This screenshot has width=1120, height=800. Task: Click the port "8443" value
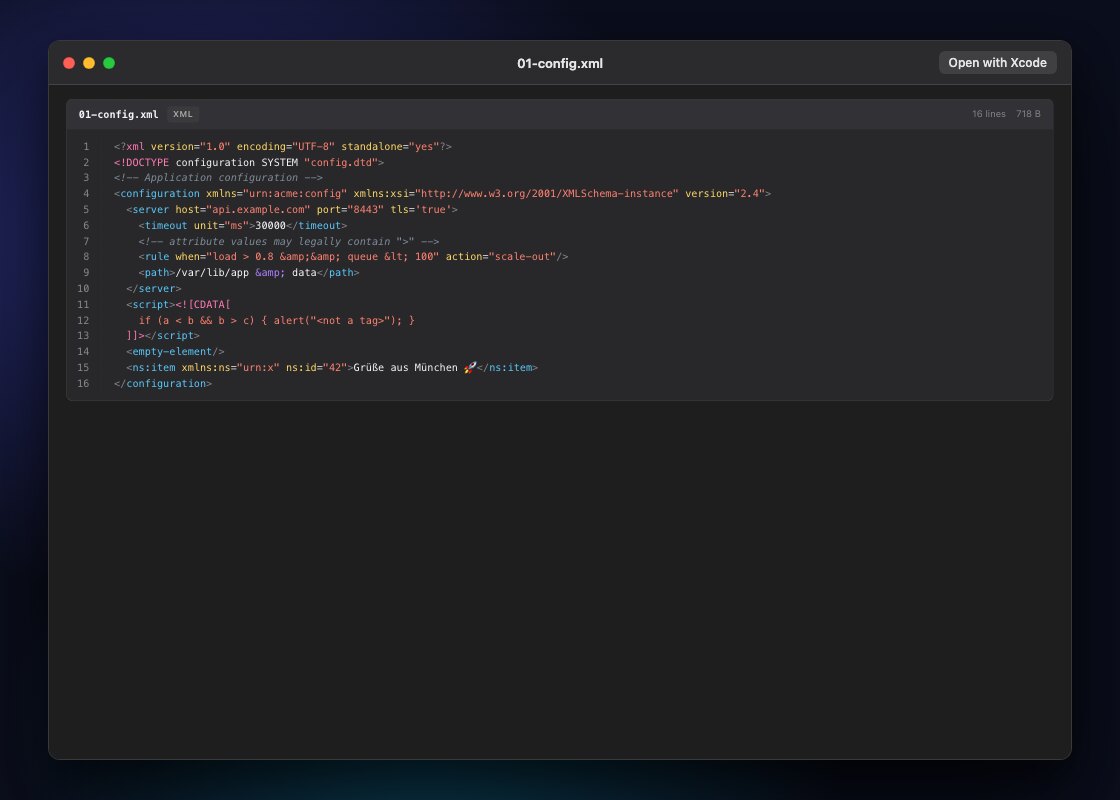point(366,209)
